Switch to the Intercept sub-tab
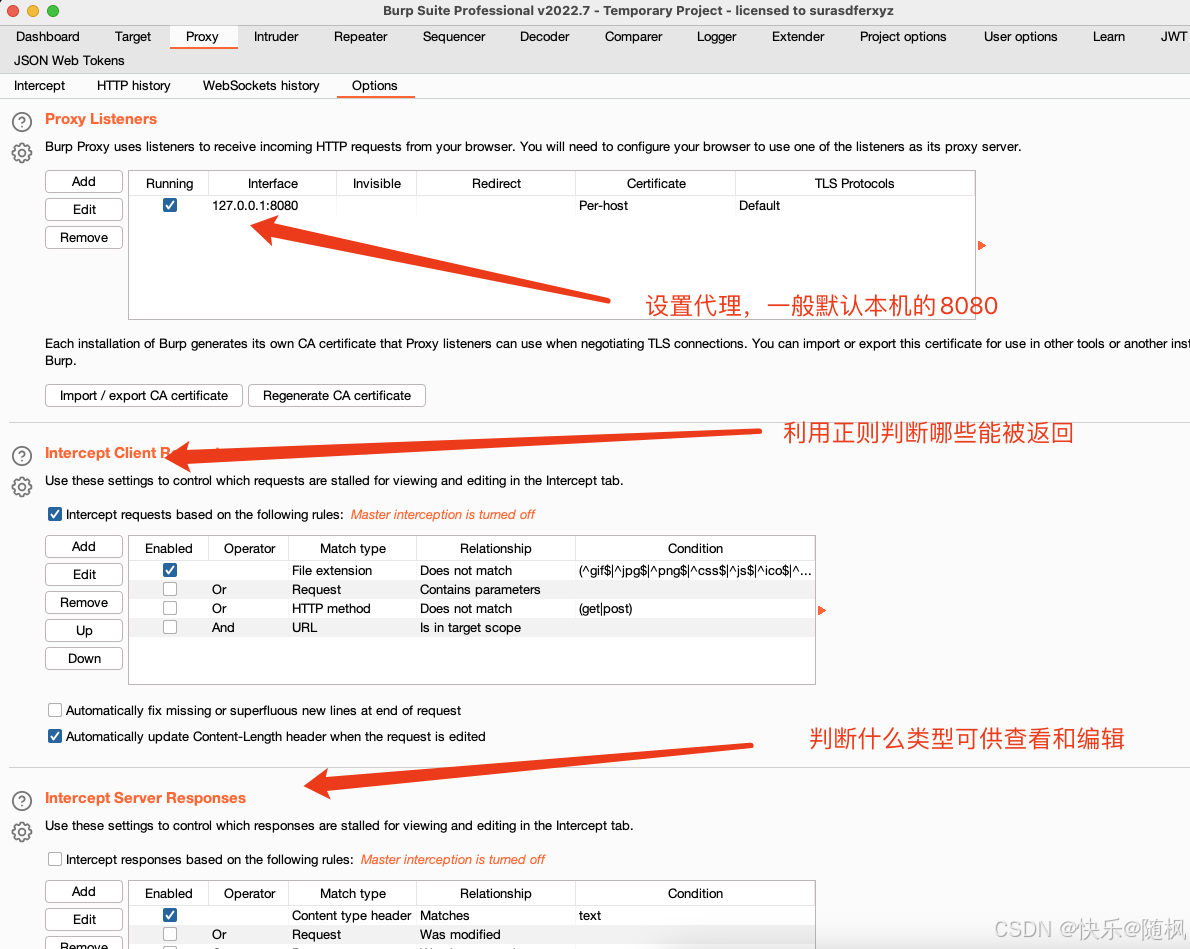The width and height of the screenshot is (1190, 949). 39,86
